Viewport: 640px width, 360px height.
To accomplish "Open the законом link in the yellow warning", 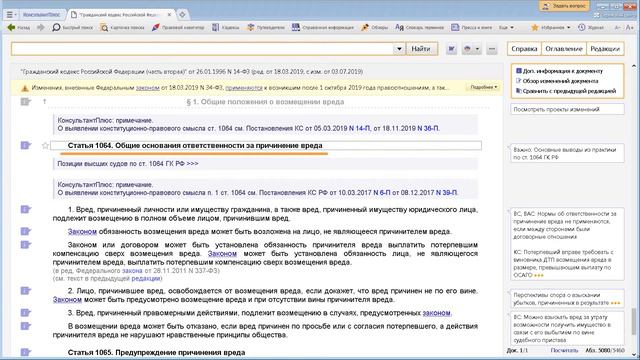I will pyautogui.click(x=148, y=88).
